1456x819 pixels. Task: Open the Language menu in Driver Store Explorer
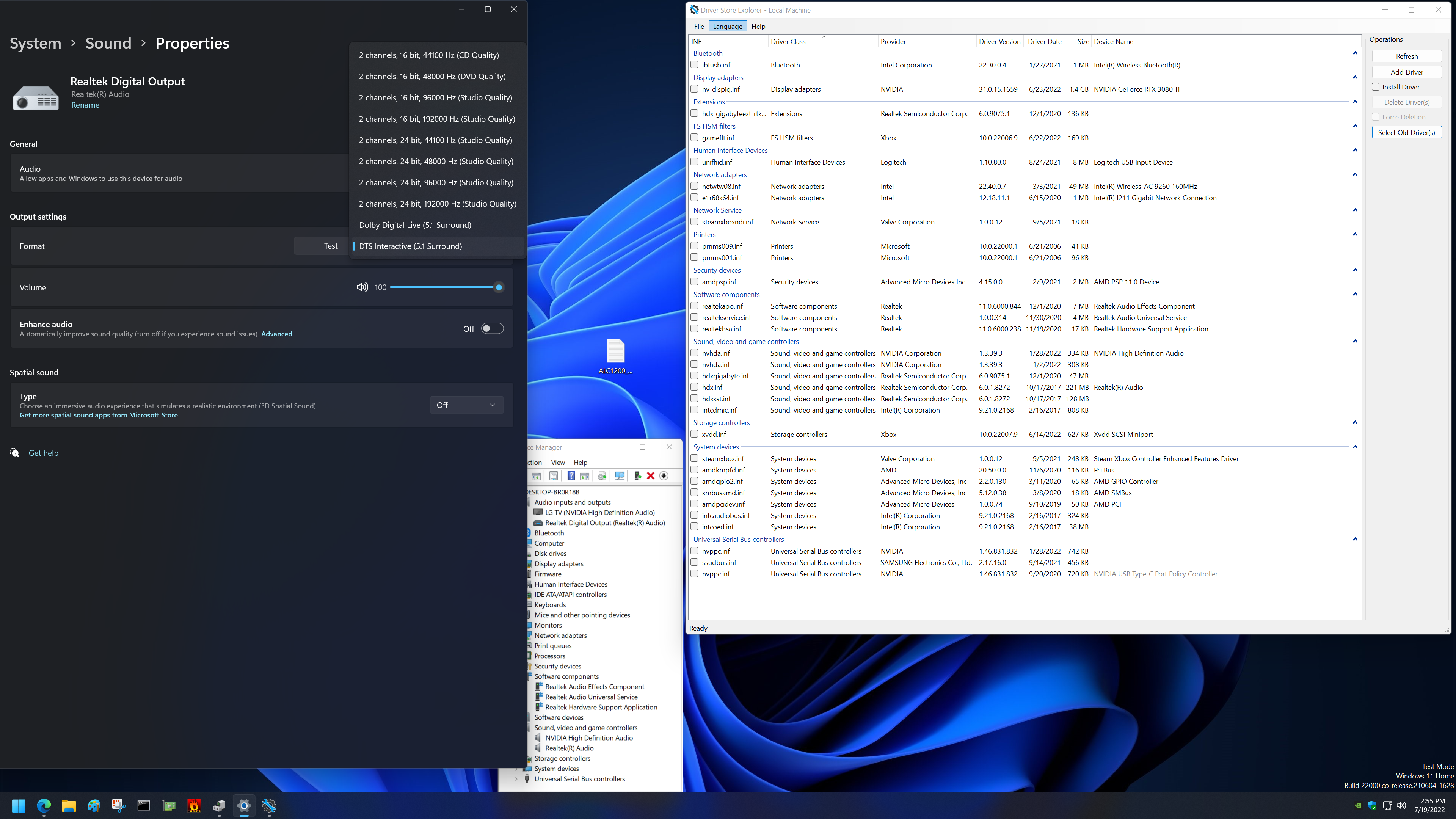pos(728,27)
